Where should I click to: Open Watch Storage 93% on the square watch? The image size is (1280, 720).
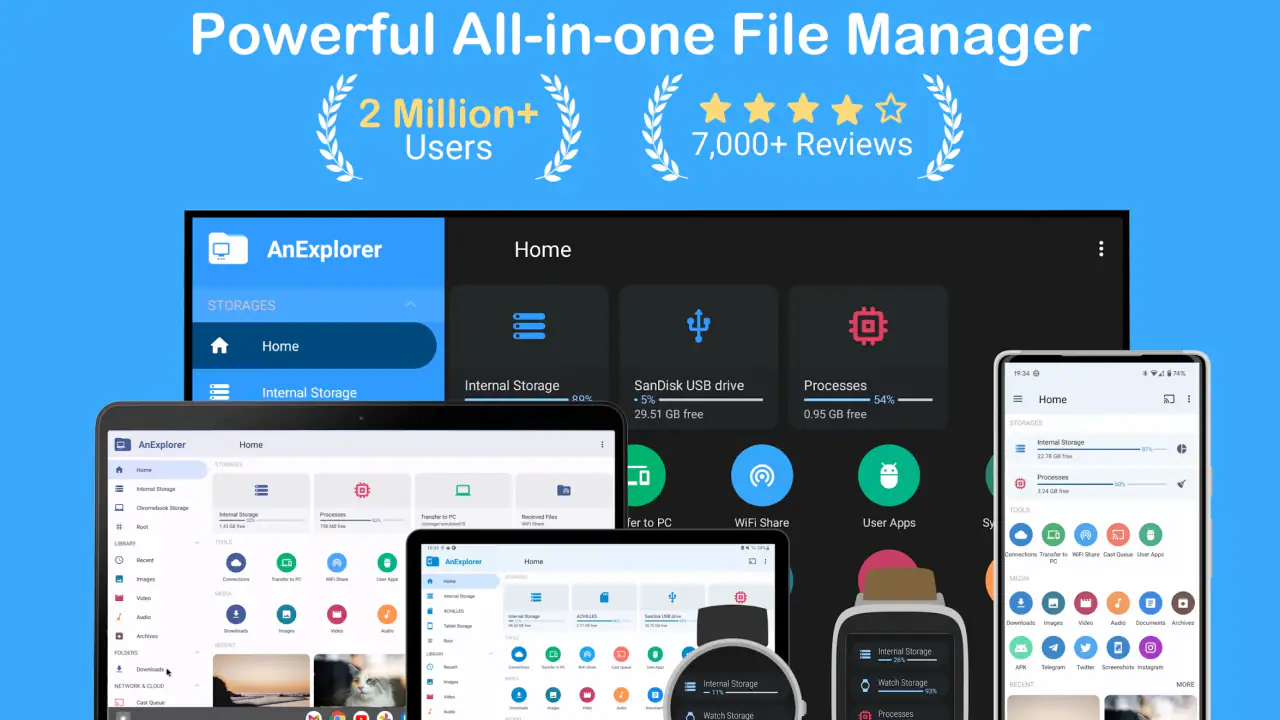click(899, 685)
